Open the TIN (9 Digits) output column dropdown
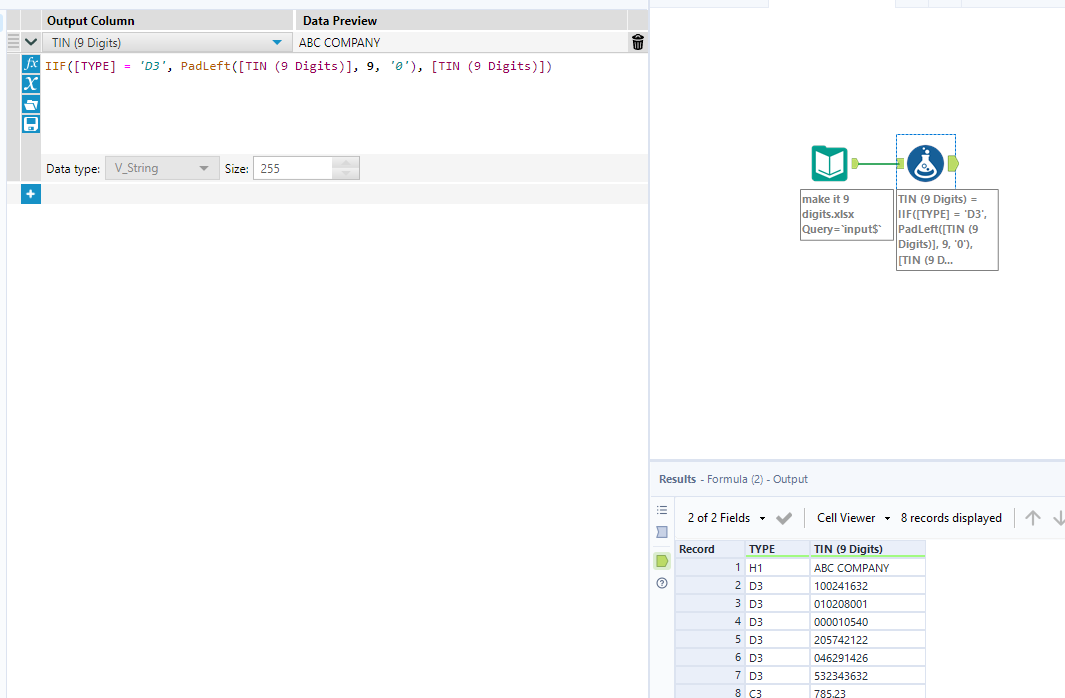 pyautogui.click(x=278, y=42)
